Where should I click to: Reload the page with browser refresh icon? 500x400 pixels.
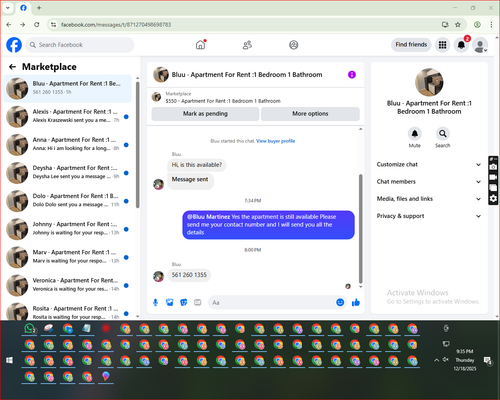tap(37, 24)
